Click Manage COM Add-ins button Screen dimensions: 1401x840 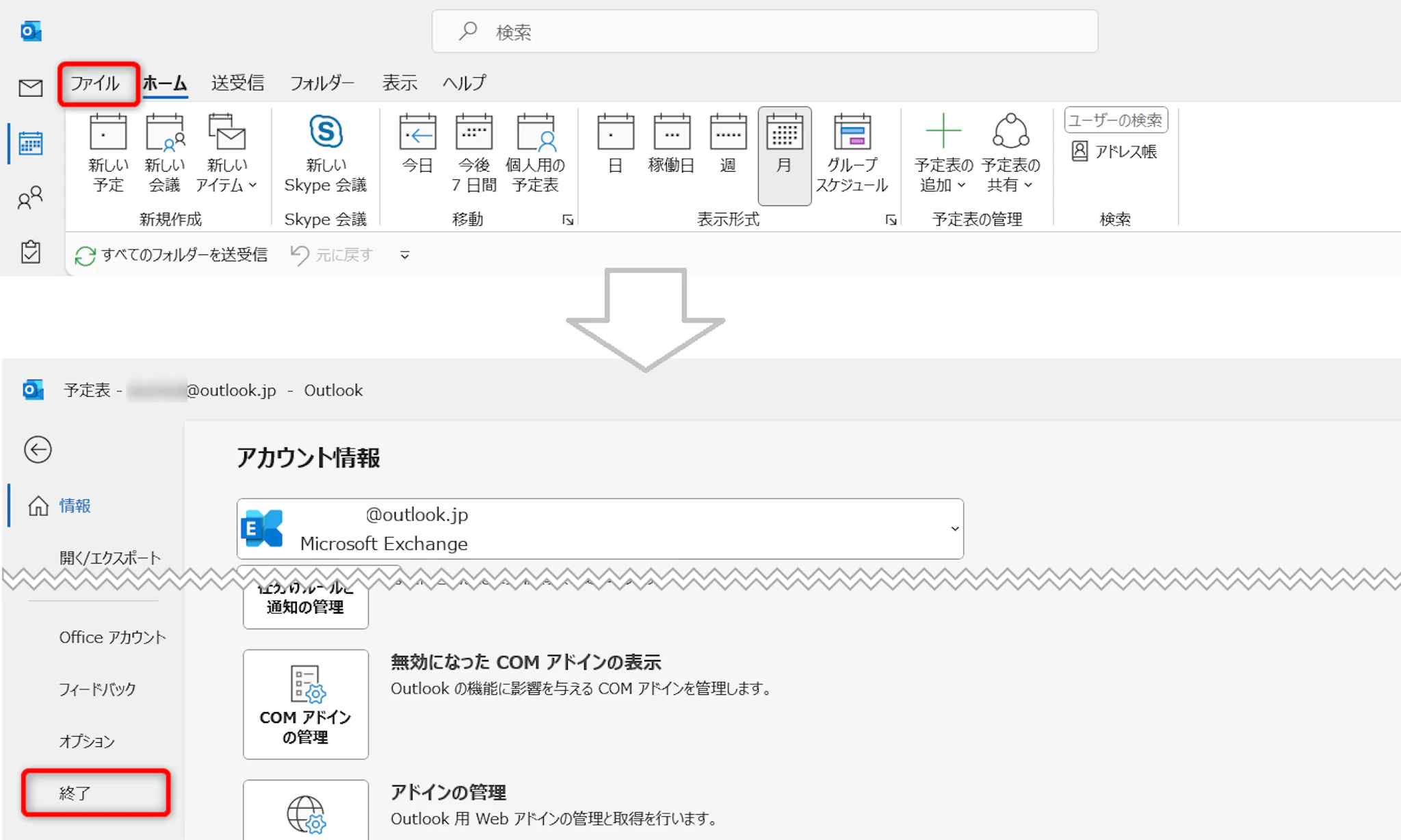[x=306, y=704]
